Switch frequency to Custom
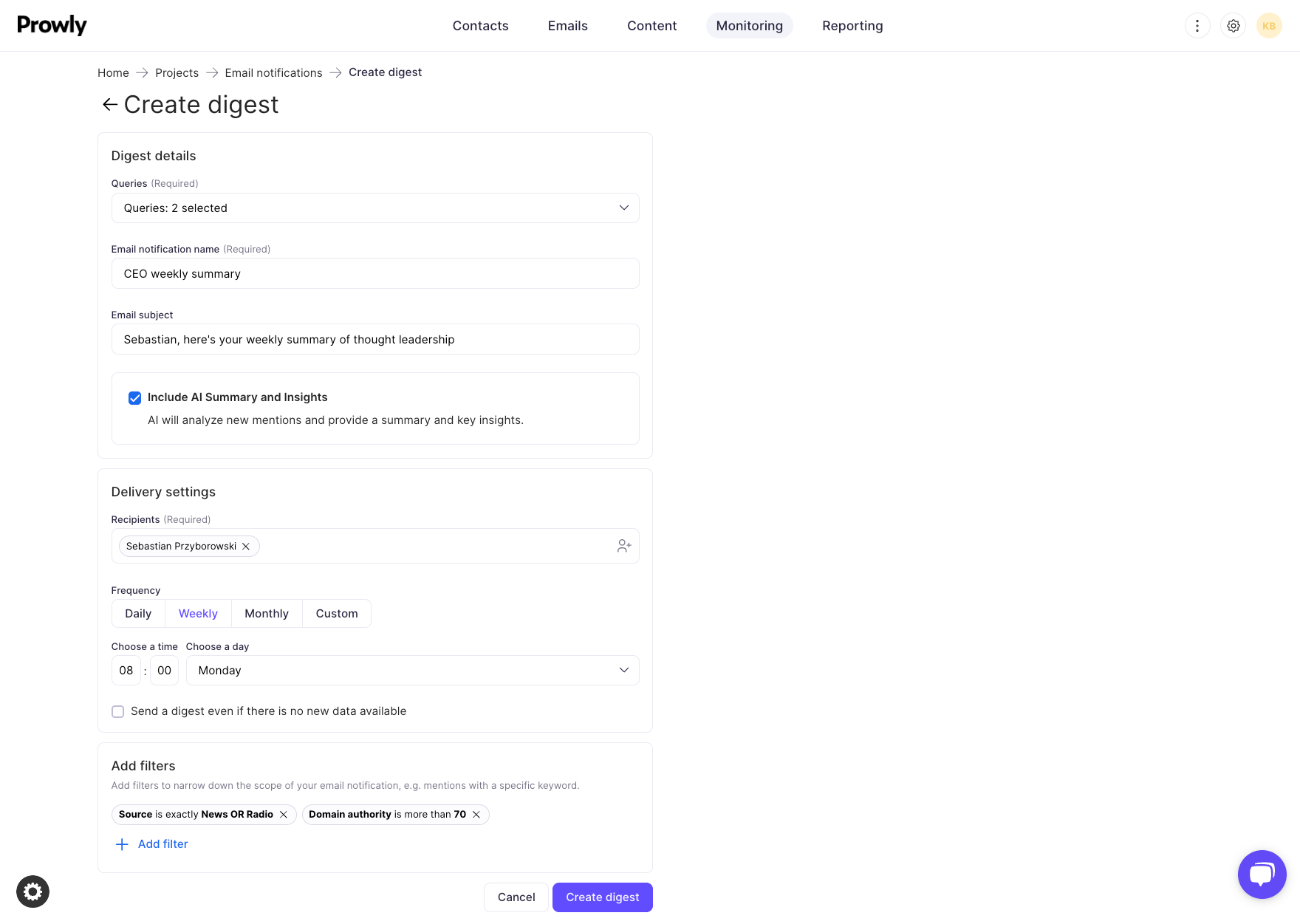Screen dimensions: 1300x924 pos(336,614)
